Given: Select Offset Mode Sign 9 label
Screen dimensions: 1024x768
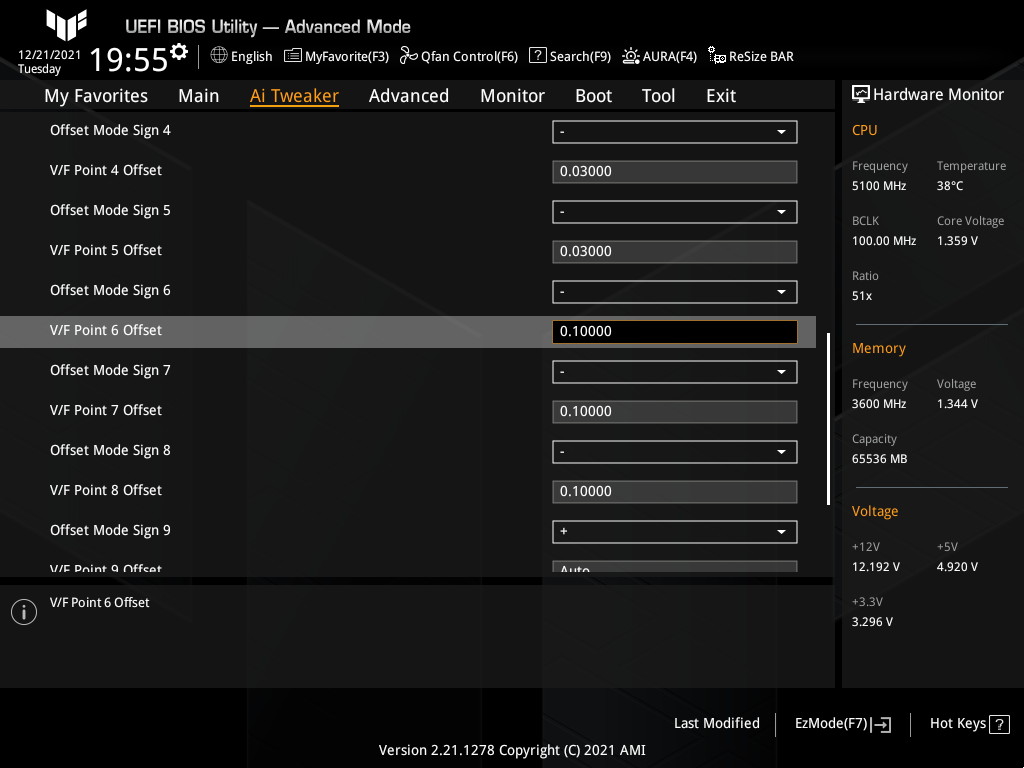Looking at the screenshot, I should click(110, 531).
